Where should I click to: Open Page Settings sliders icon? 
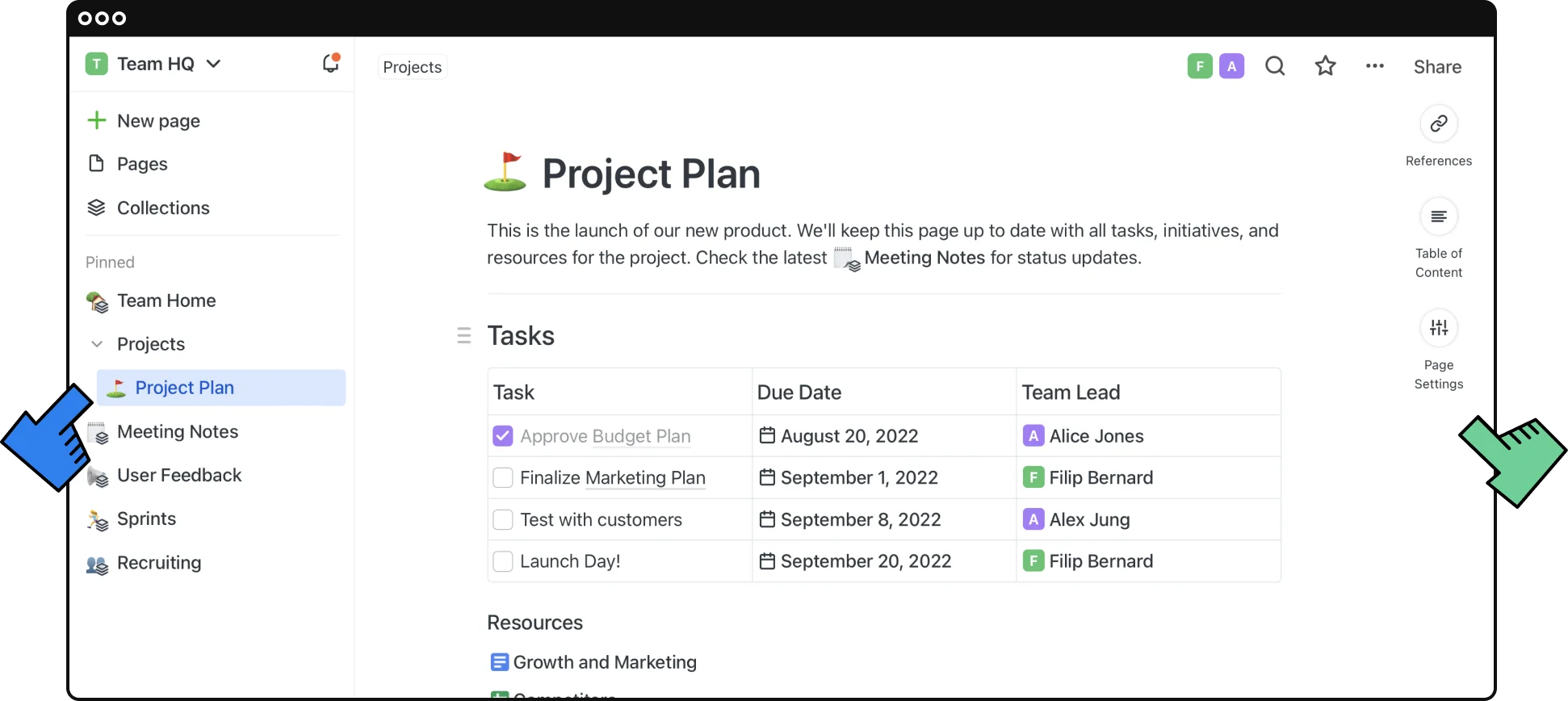pos(1438,328)
